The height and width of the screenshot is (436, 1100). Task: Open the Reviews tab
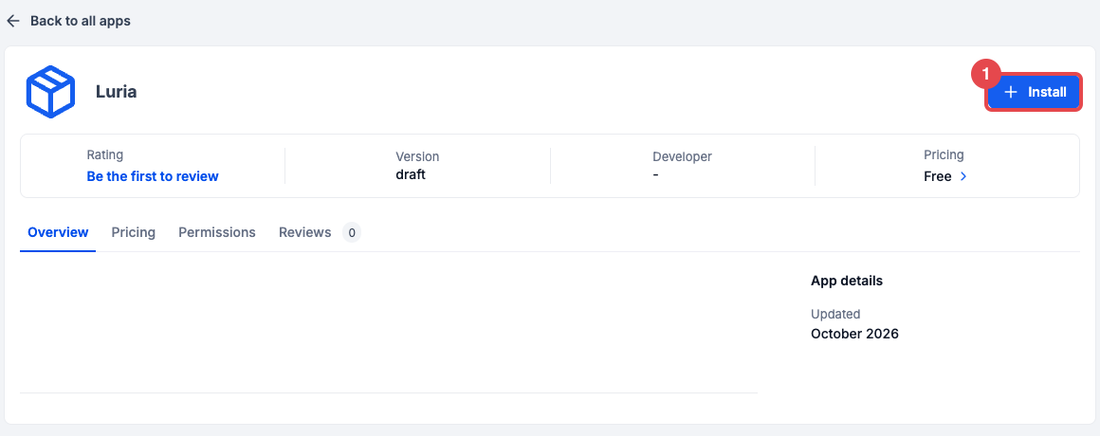click(x=304, y=232)
